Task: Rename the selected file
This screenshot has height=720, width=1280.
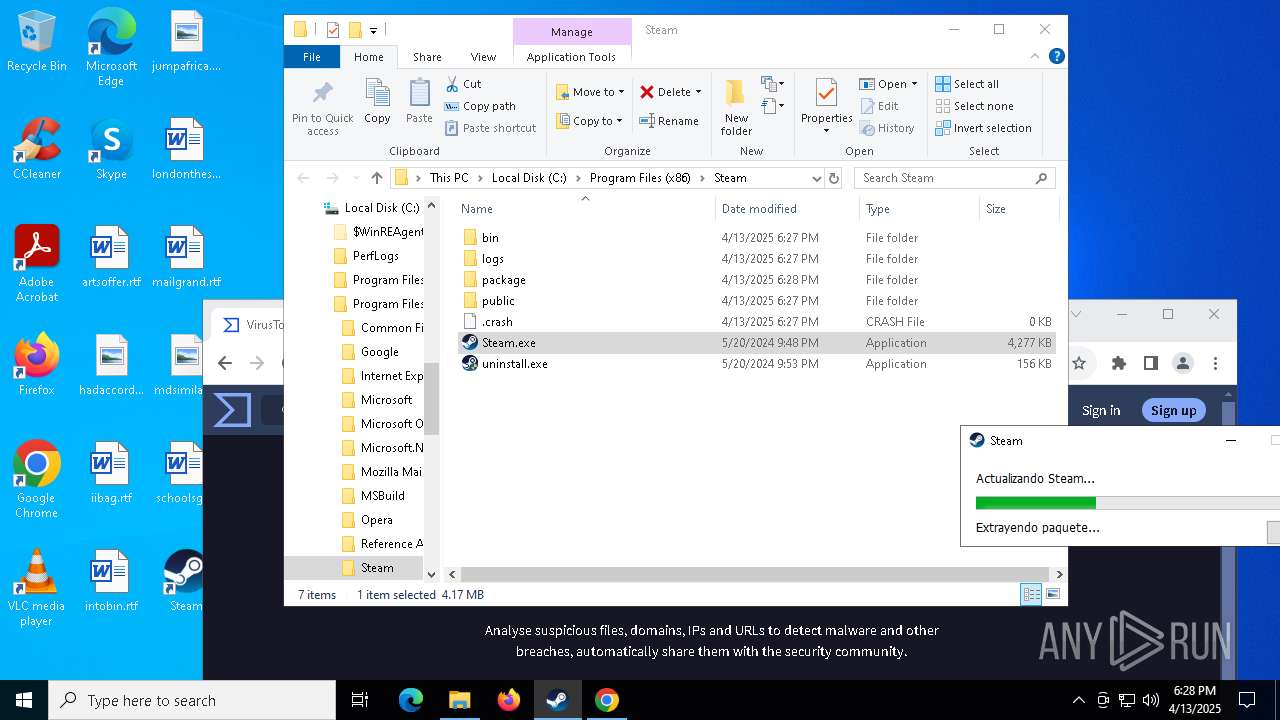Action: pyautogui.click(x=669, y=121)
